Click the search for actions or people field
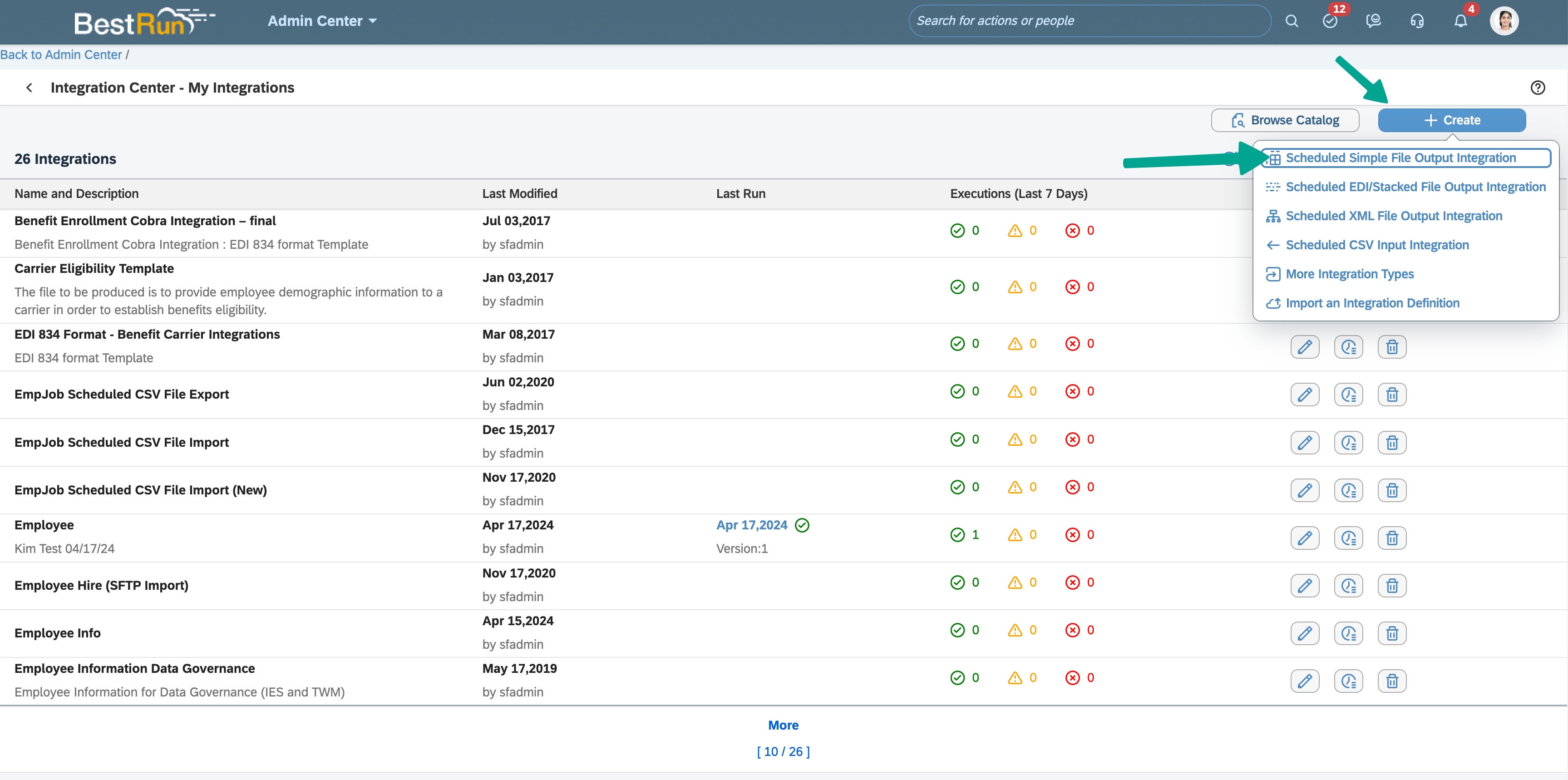Screen dimensions: 1568x780 click(x=1089, y=21)
